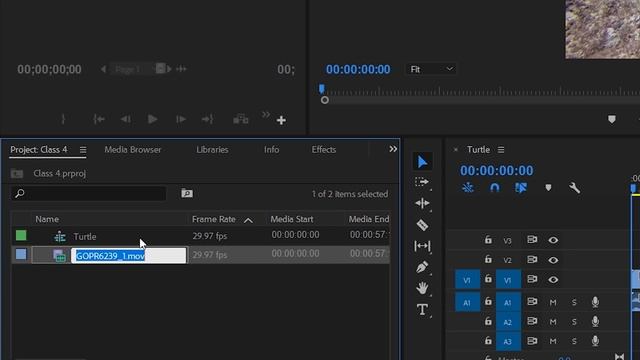Viewport: 640px width, 360px height.
Task: Solo audio track A1
Action: (574, 302)
